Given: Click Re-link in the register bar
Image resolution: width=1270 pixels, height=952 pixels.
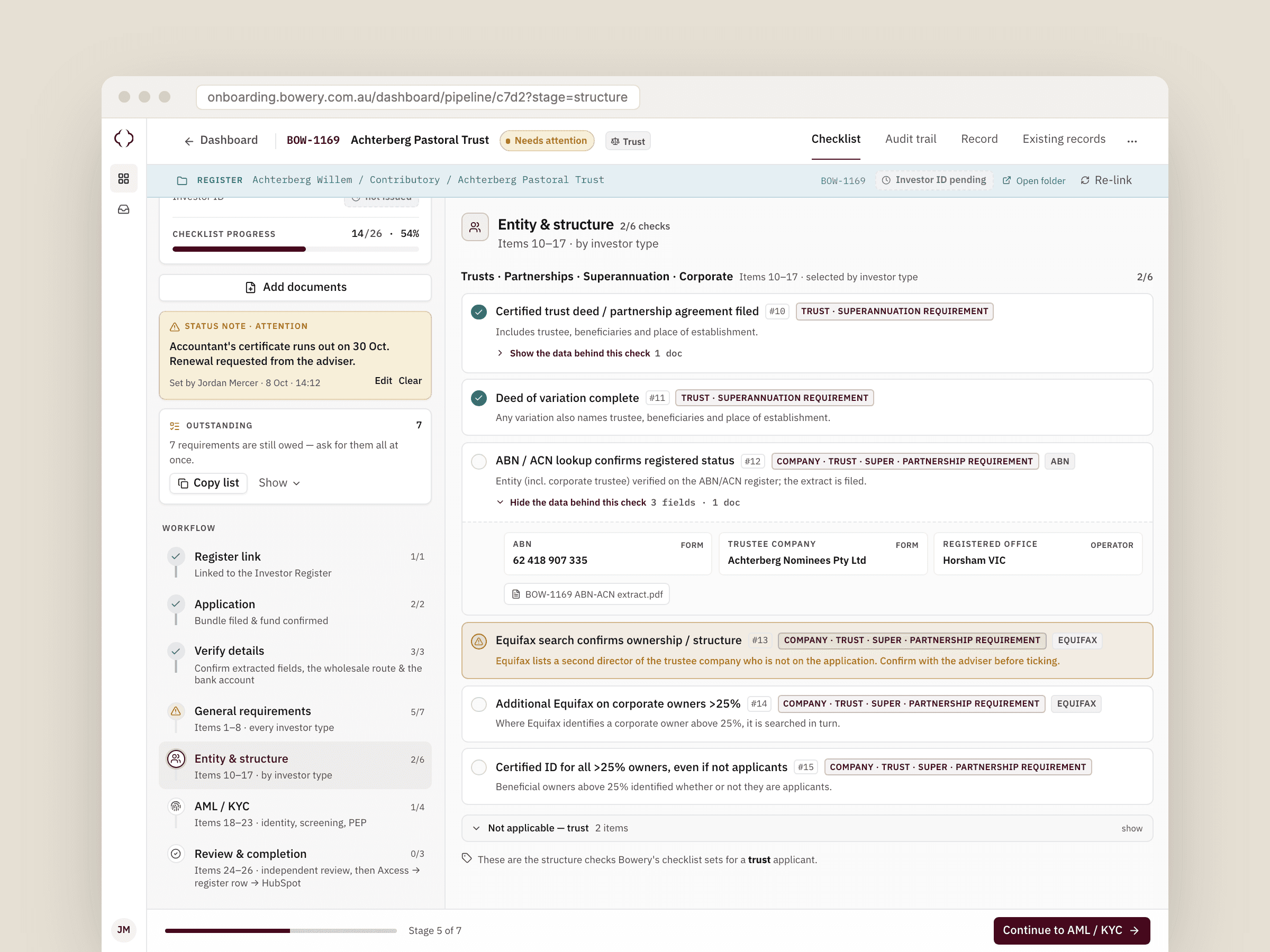Looking at the screenshot, I should 1106,180.
